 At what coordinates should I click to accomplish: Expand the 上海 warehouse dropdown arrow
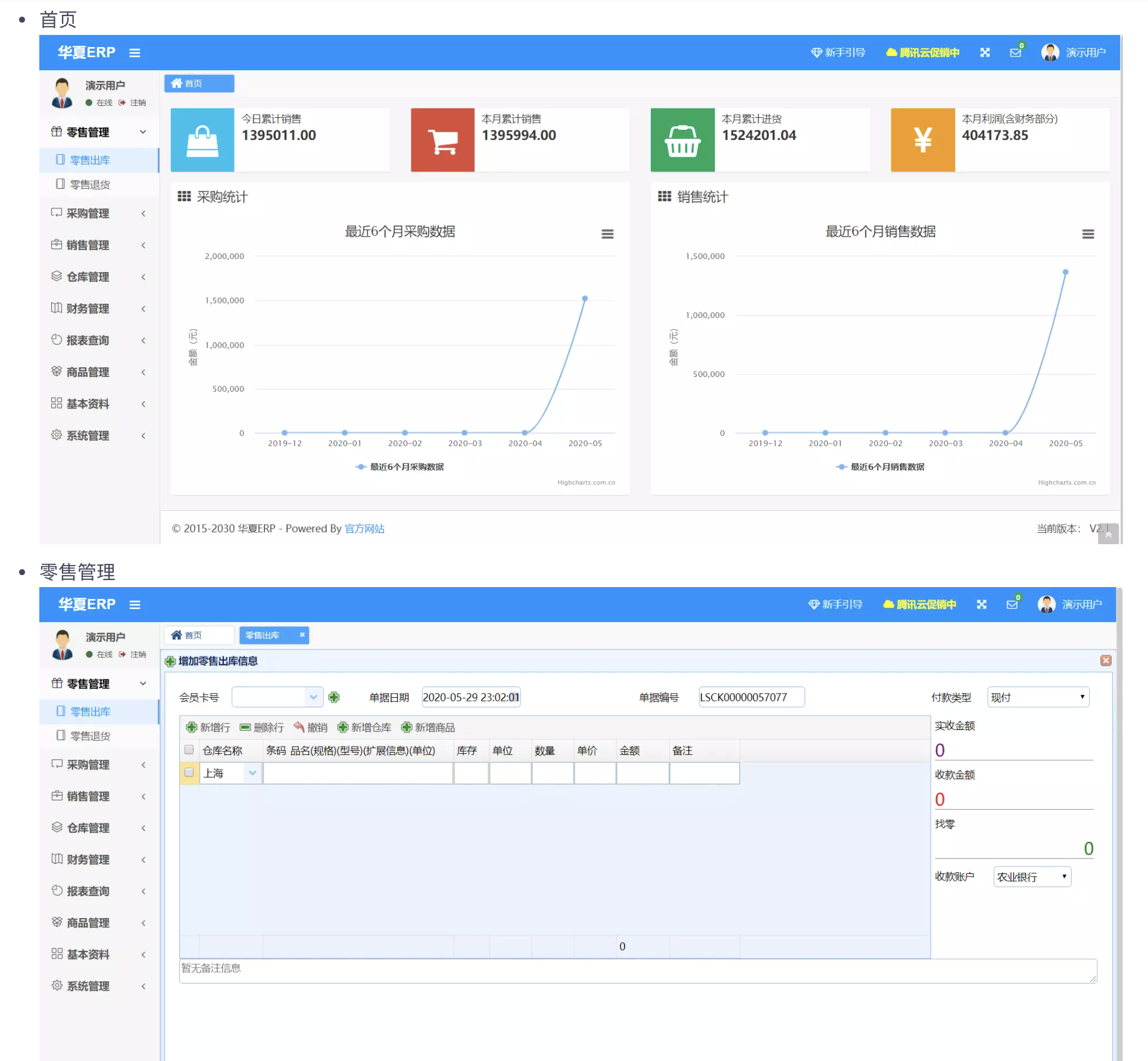tap(252, 773)
